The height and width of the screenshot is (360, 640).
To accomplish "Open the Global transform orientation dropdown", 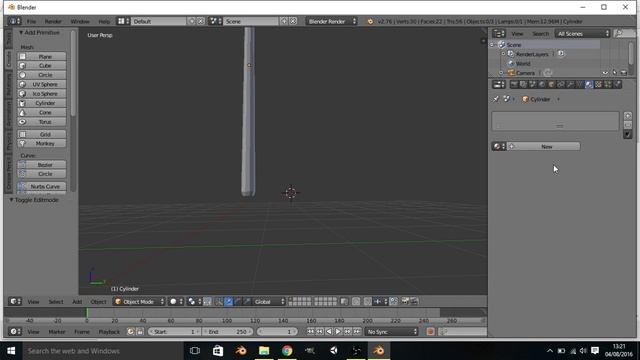I will click(269, 302).
